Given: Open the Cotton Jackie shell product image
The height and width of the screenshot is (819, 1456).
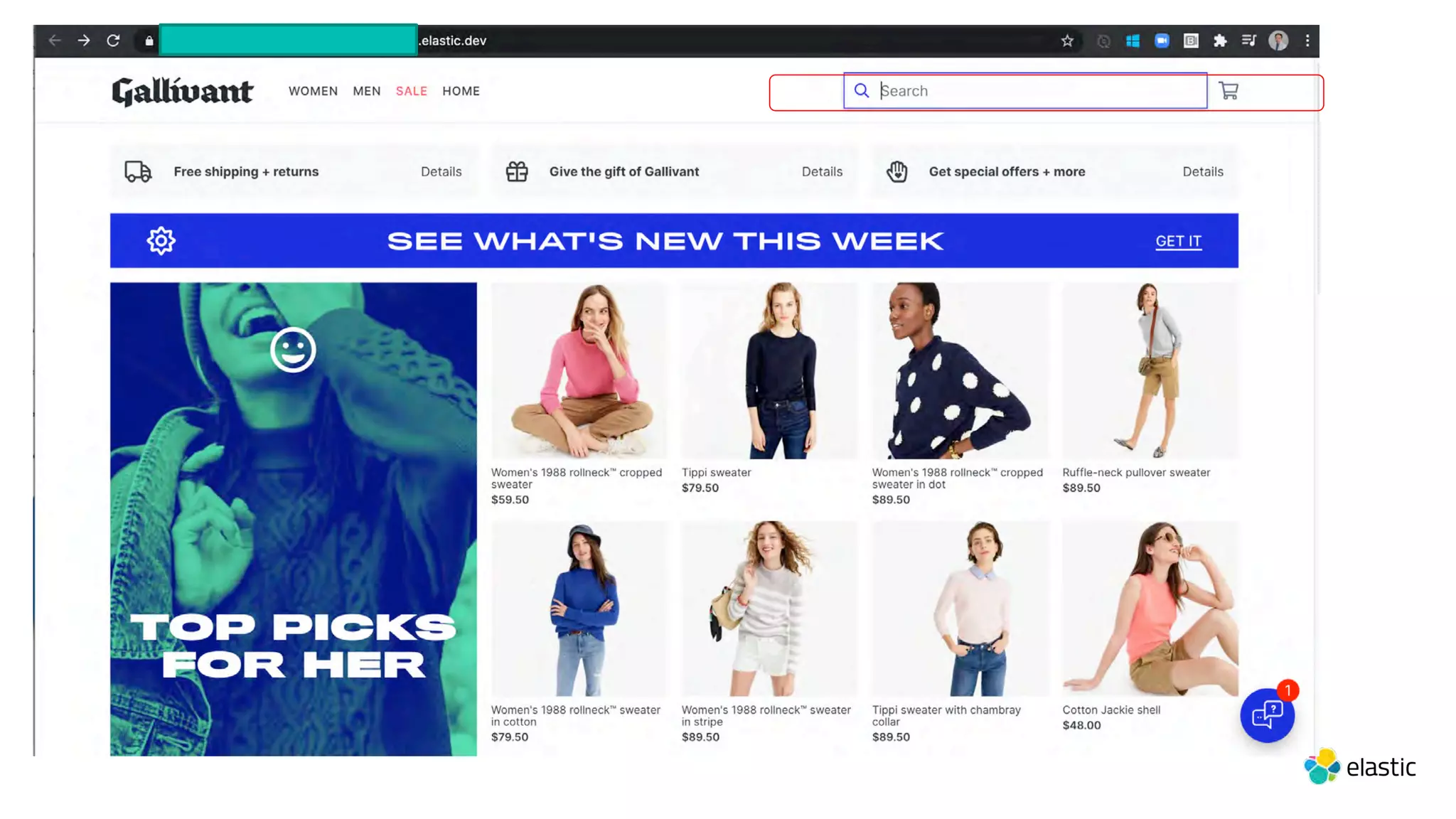Looking at the screenshot, I should coord(1150,609).
